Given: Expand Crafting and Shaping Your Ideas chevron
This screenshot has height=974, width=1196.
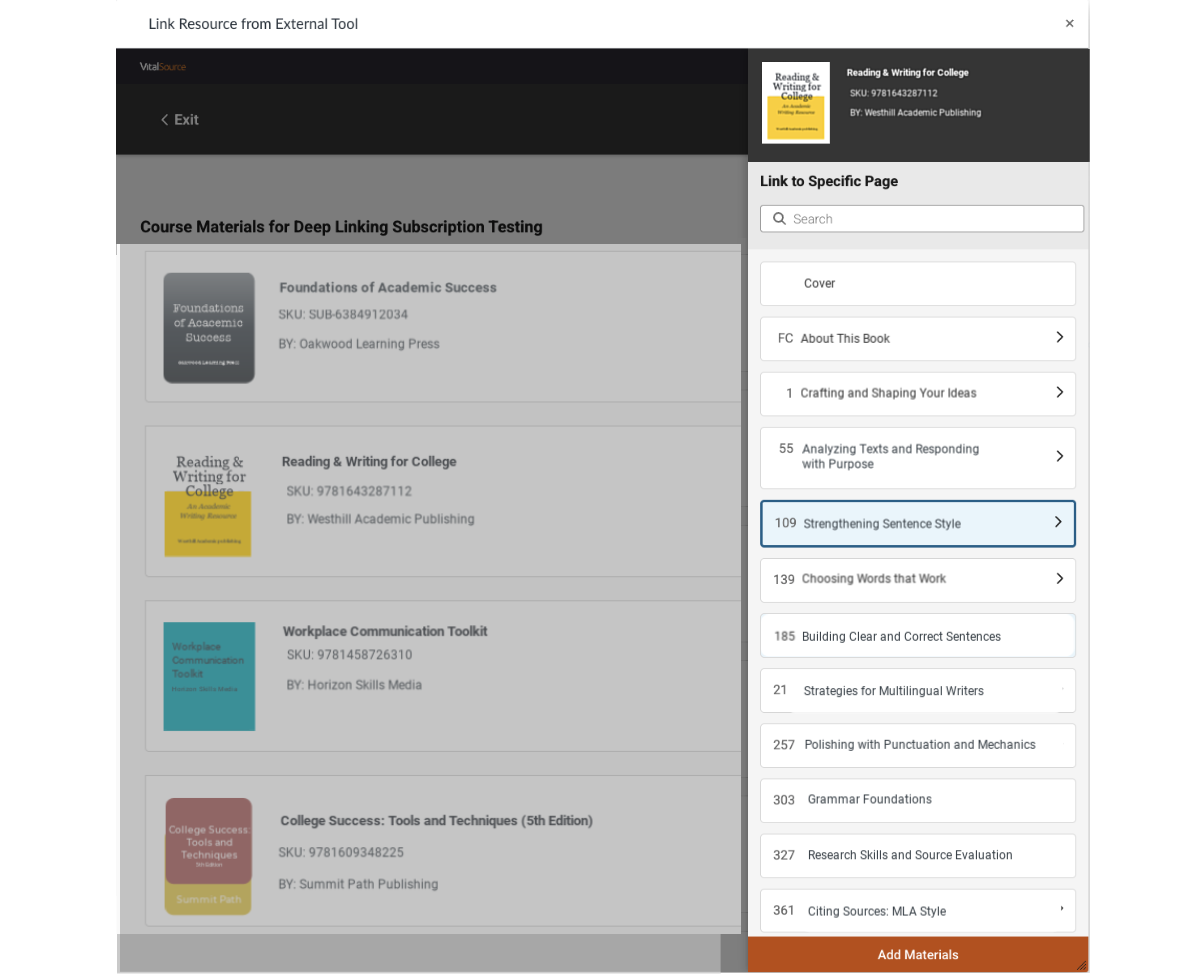Looking at the screenshot, I should pyautogui.click(x=1059, y=392).
